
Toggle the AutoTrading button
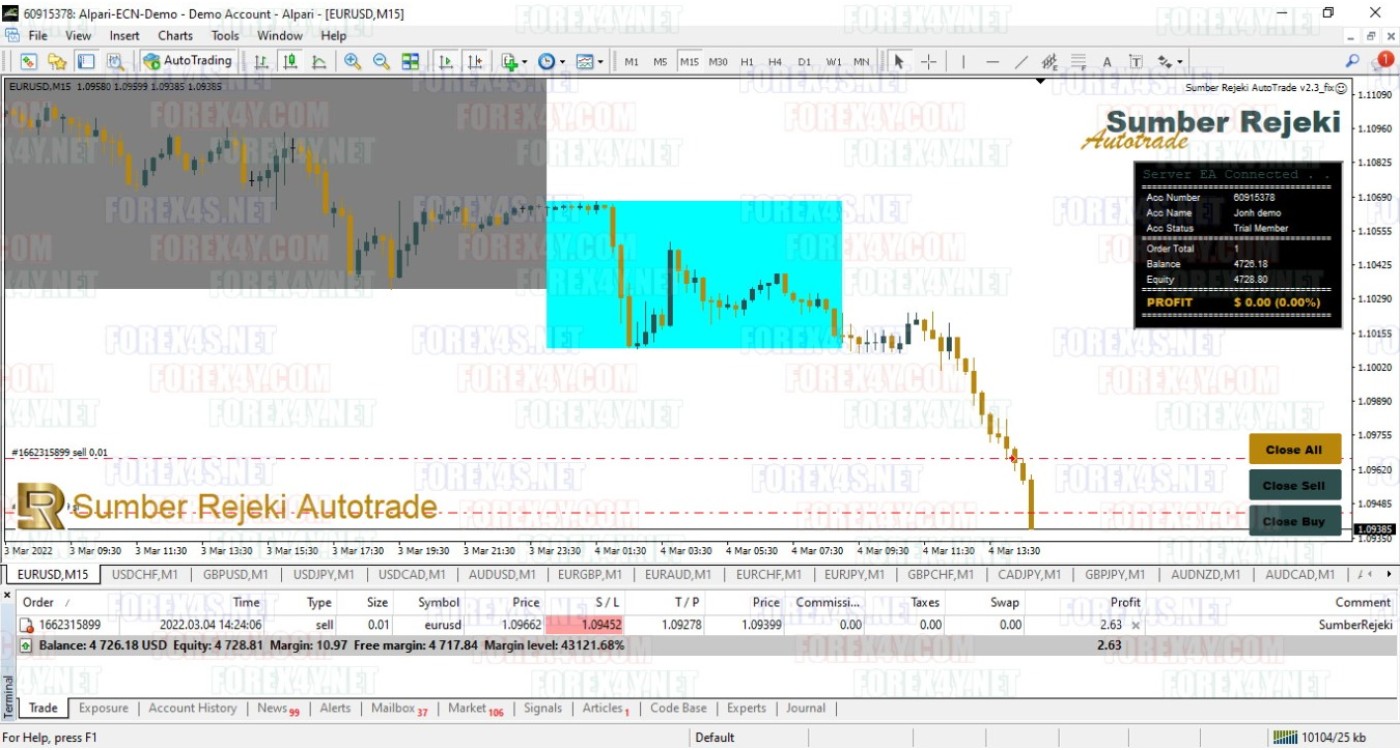[x=187, y=61]
